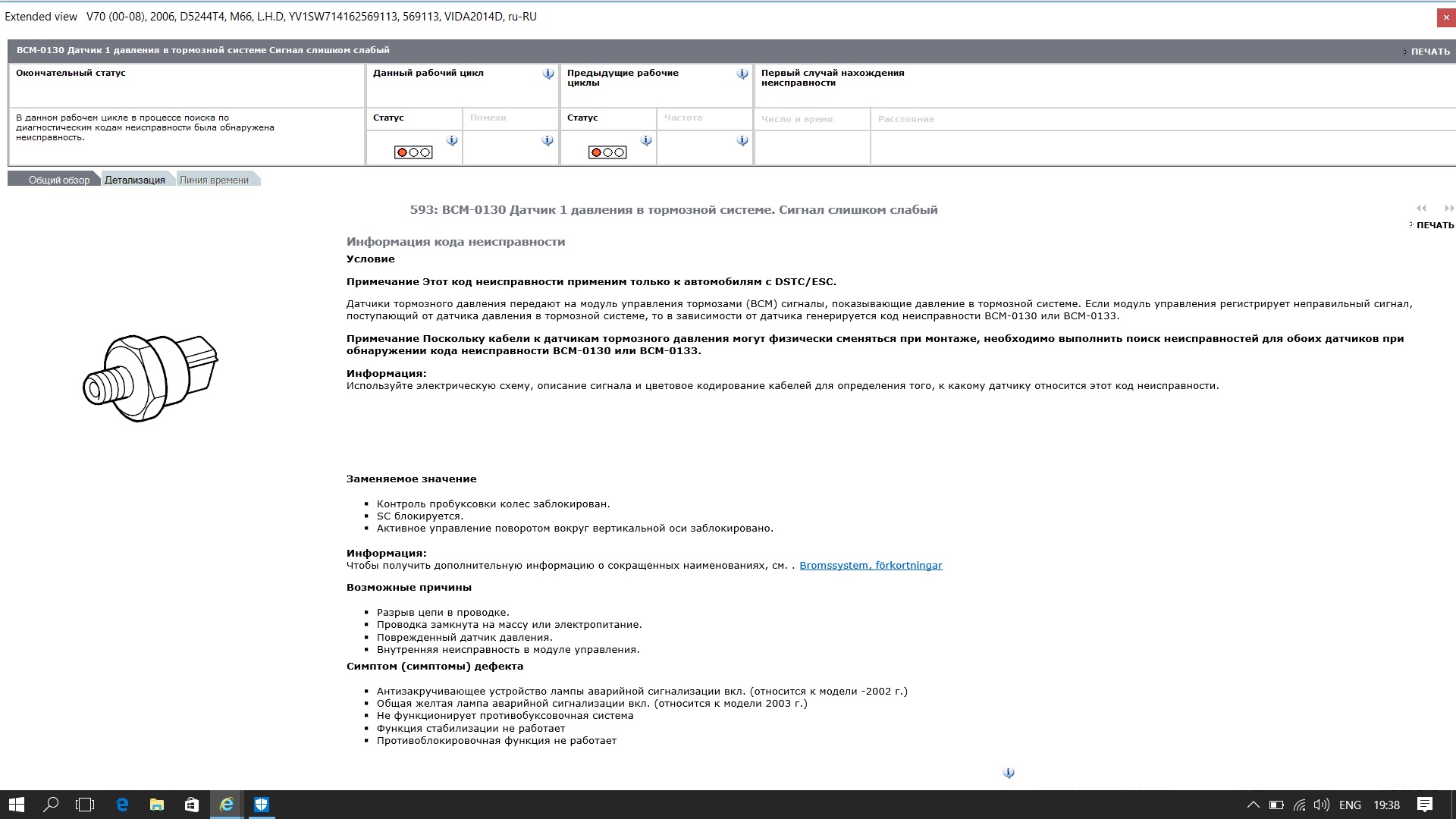Click the brake pressure sensor image

150,378
